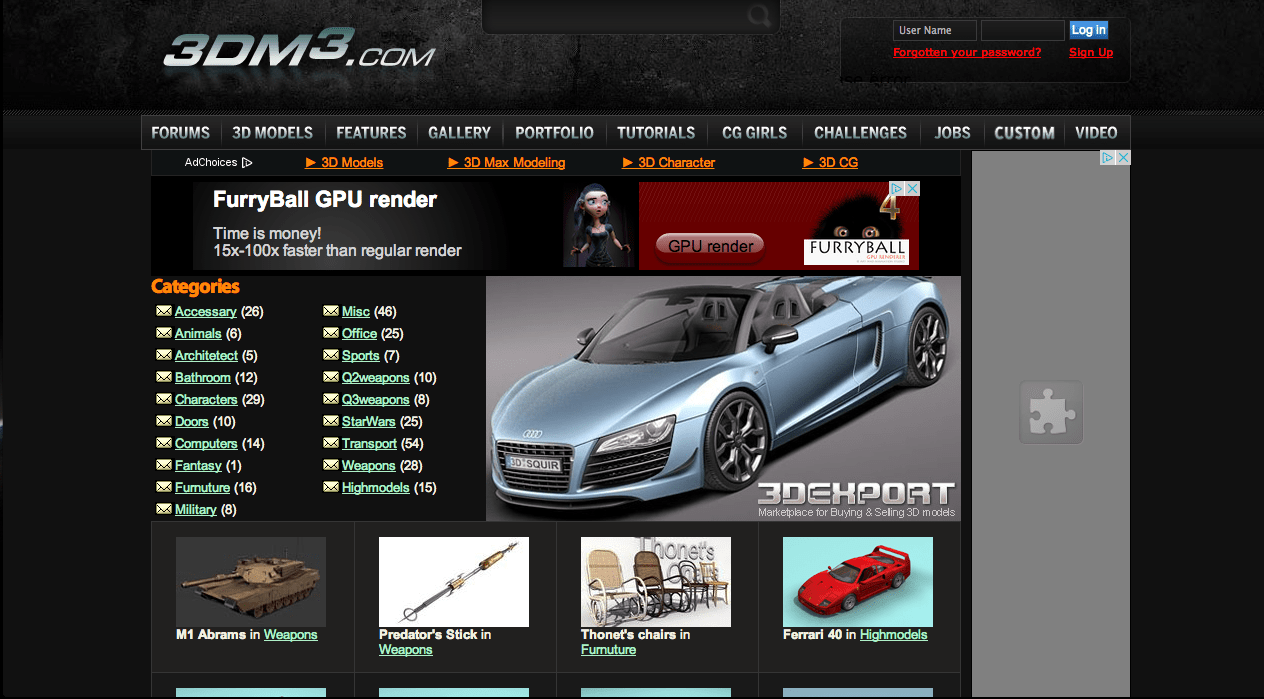Open the Forums menu item
The image size is (1264, 699).
tap(181, 132)
